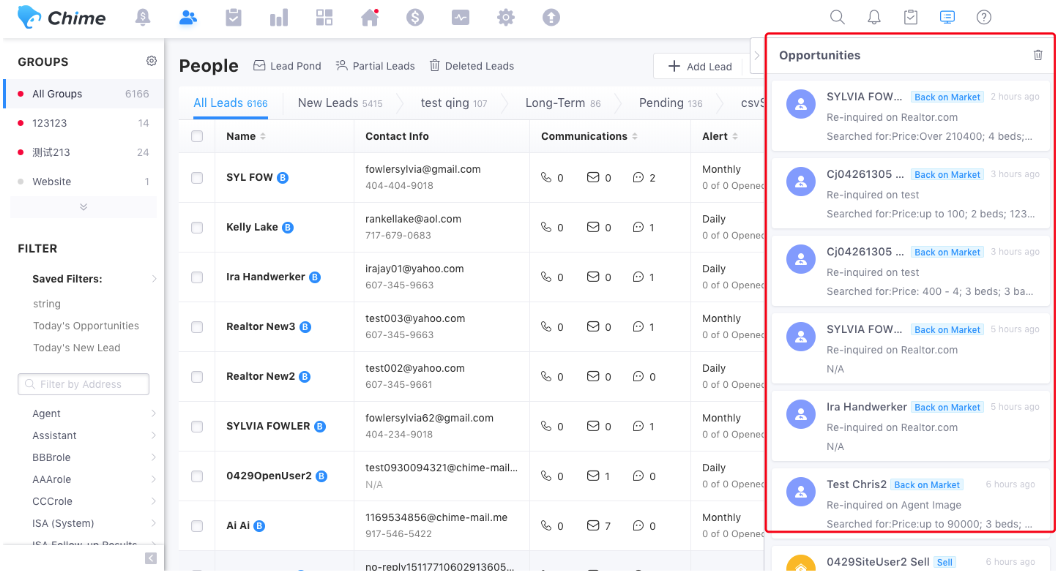Screen dimensions: 1059x575
Task: Click the search magnifier icon
Action: (x=837, y=18)
